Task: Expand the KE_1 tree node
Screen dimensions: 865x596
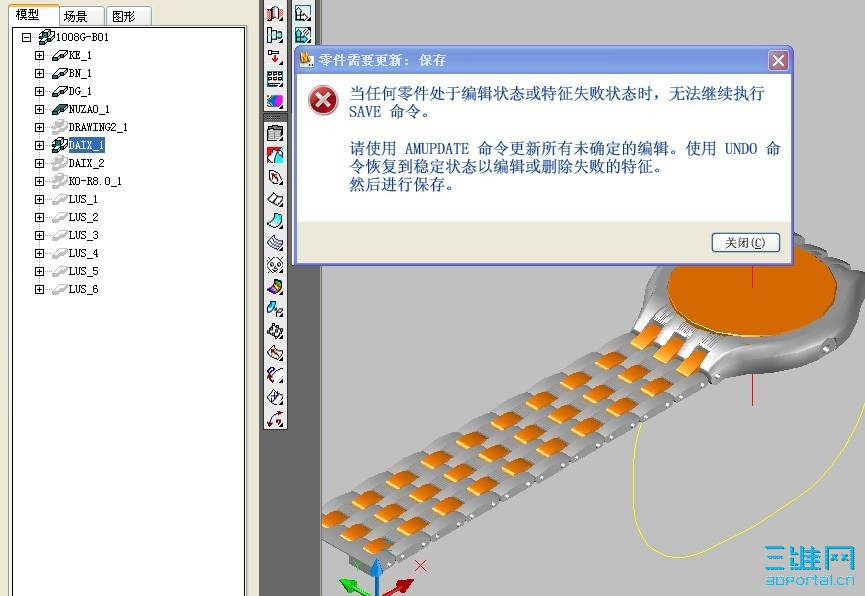Action: 39,55
